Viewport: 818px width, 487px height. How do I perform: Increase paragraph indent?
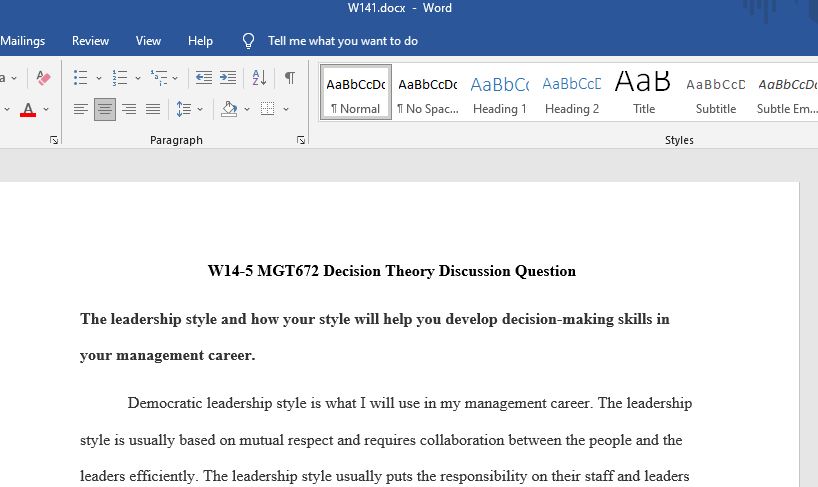pos(227,78)
